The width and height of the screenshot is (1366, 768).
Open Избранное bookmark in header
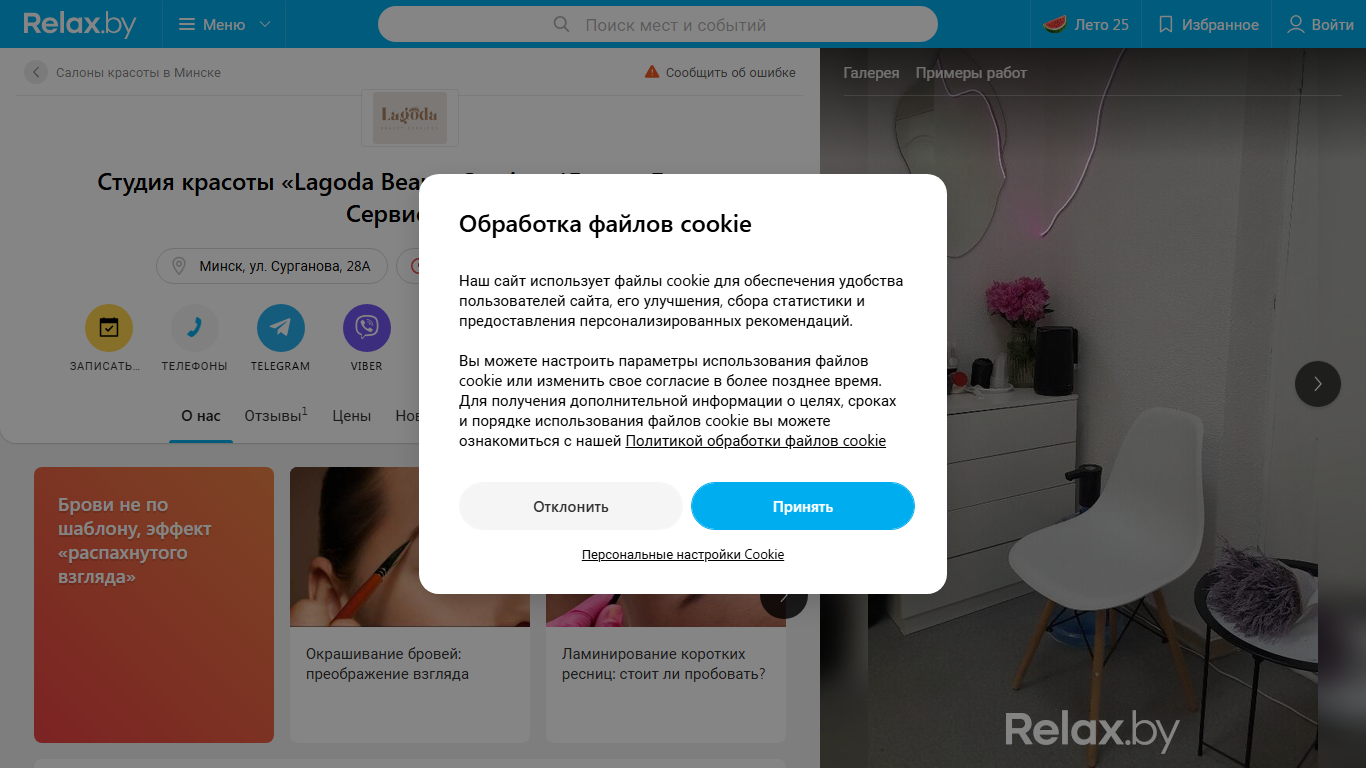tap(1166, 25)
